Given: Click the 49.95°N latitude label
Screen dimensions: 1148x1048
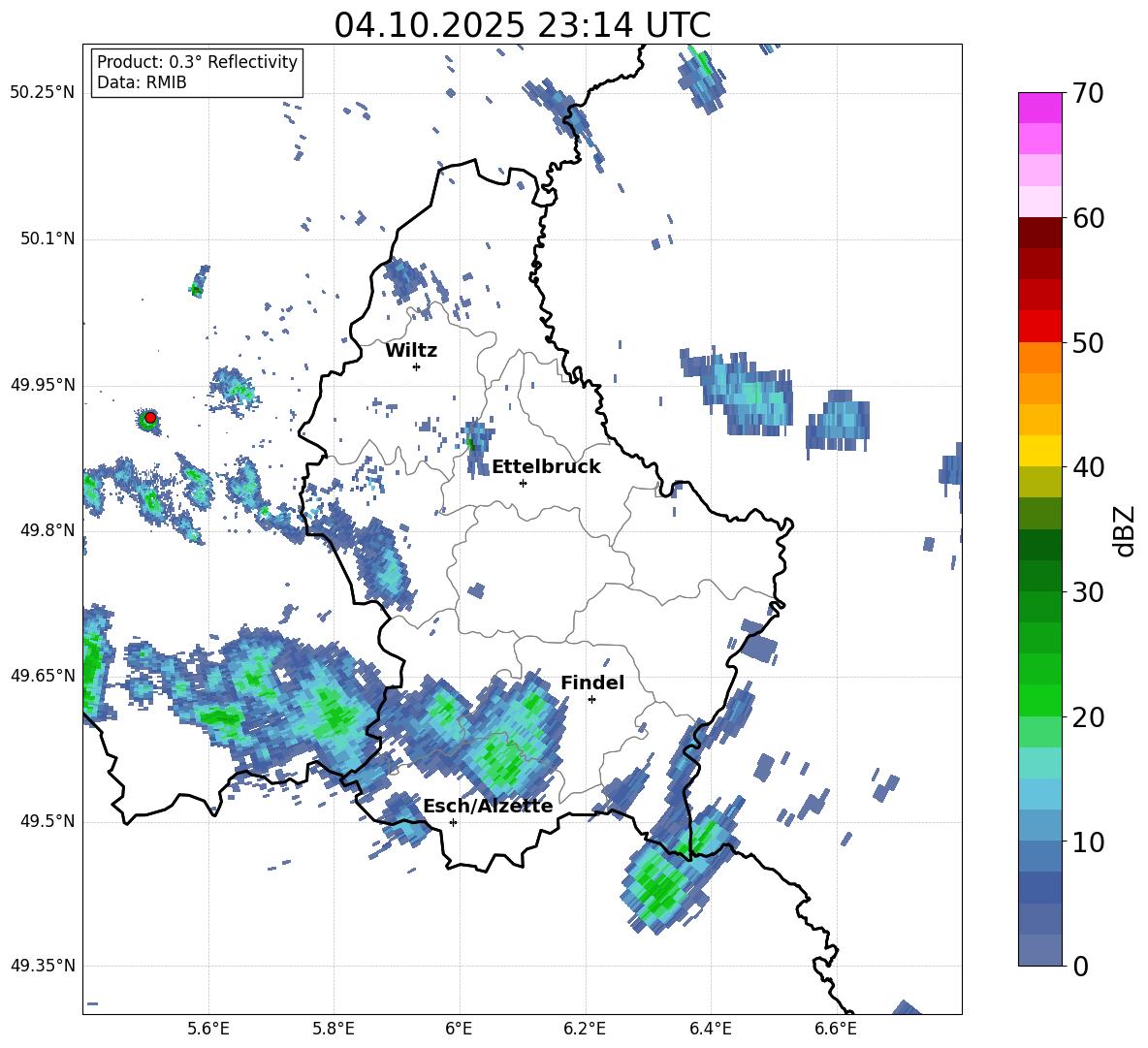Looking at the screenshot, I should click(43, 385).
